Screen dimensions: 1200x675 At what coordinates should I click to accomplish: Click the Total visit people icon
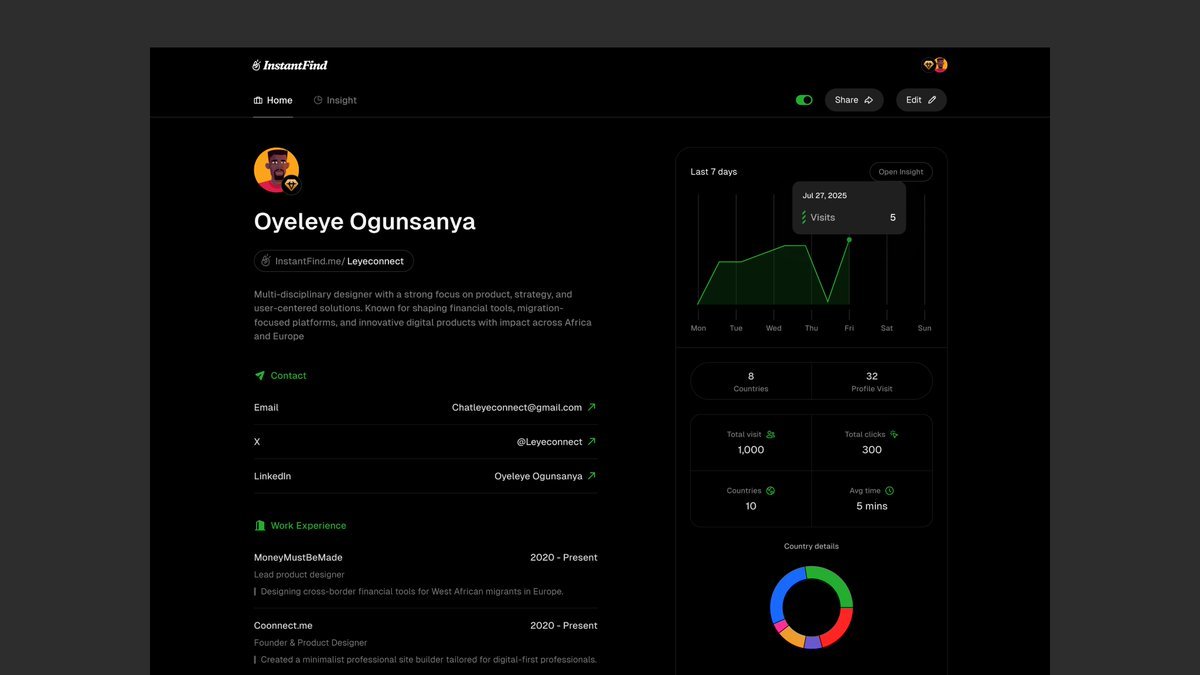tap(771, 435)
